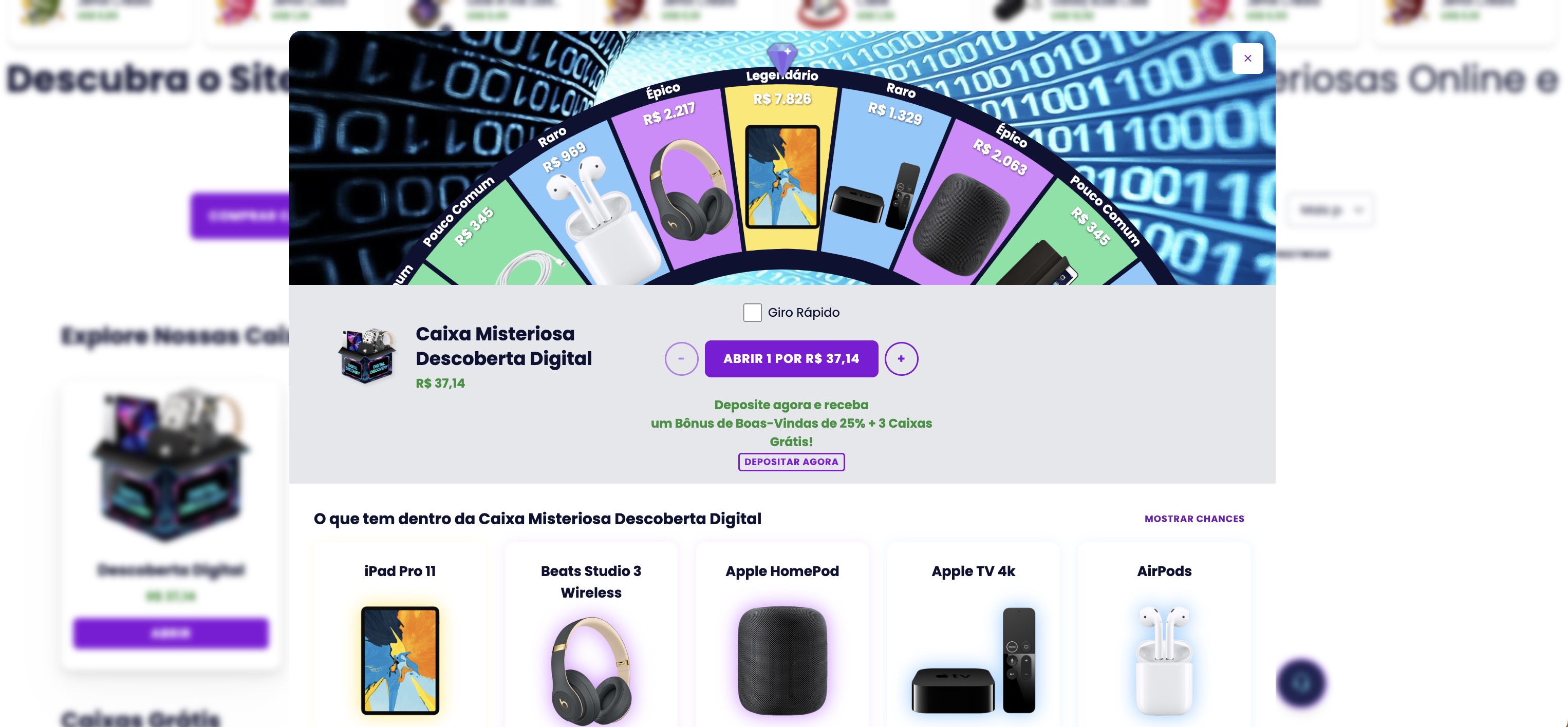Screen dimensions: 1568x727
Task: Expand the blurred sort dropdown on right
Action: pyautogui.click(x=1330, y=211)
